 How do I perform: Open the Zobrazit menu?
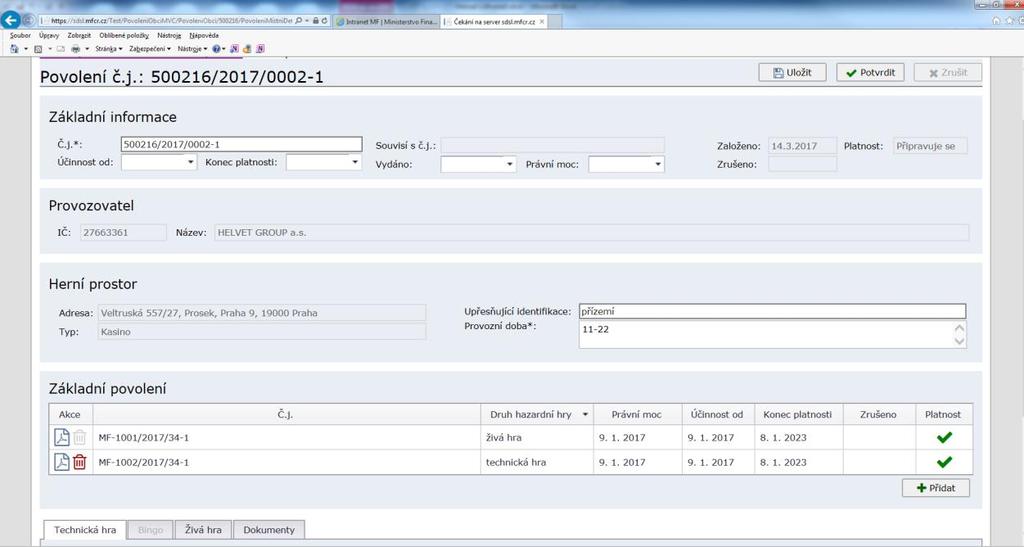pyautogui.click(x=79, y=35)
